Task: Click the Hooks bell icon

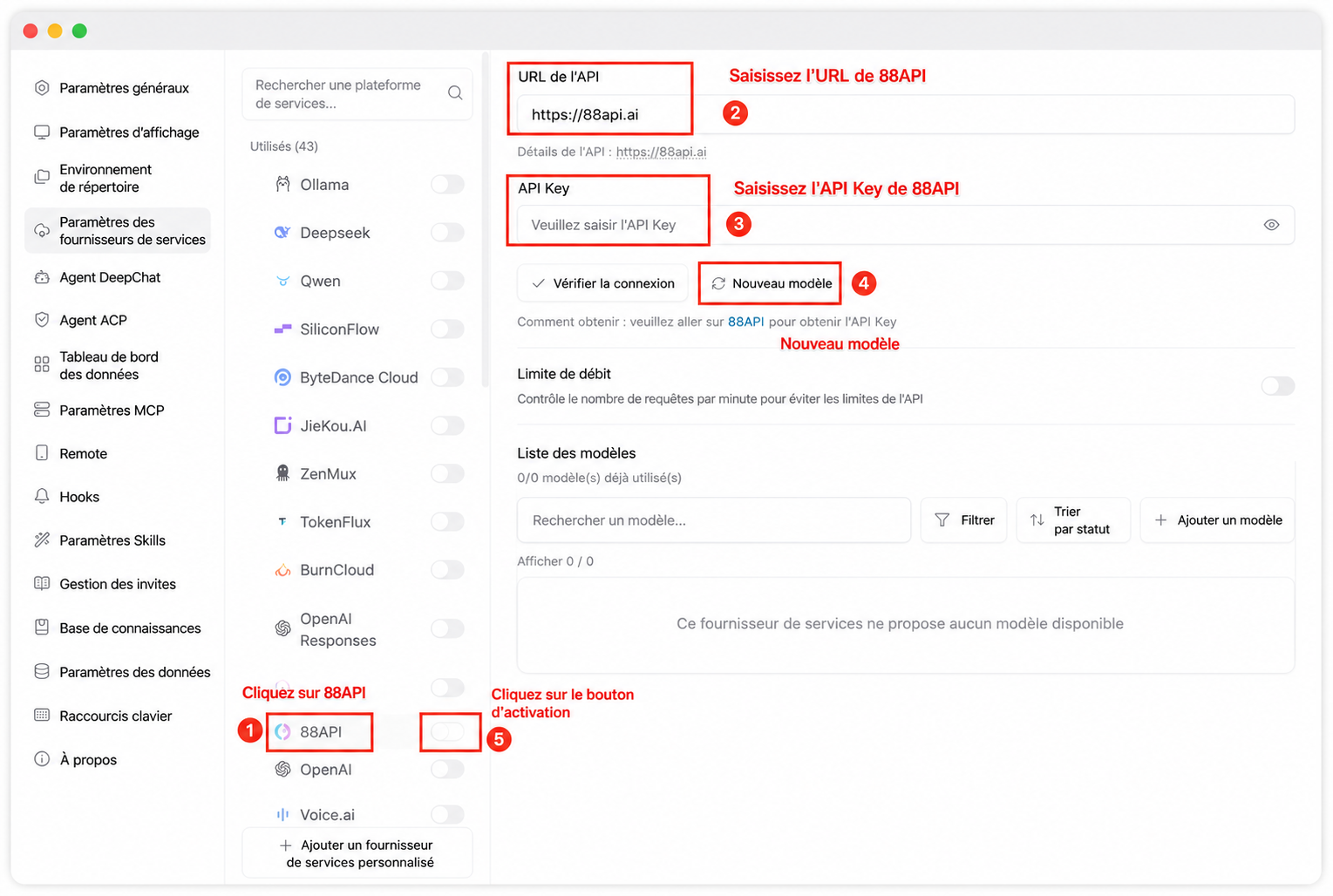Action: [42, 496]
